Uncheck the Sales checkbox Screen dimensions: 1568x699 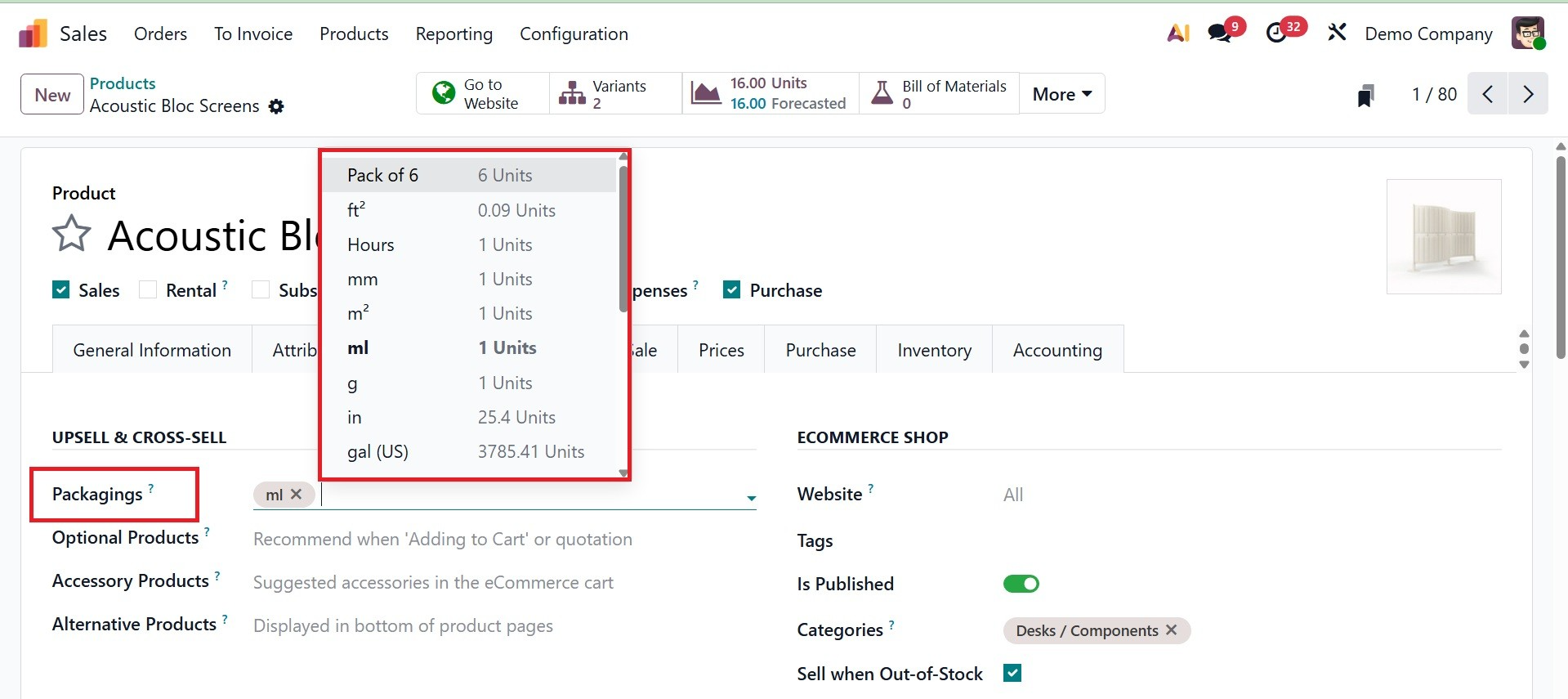(x=61, y=290)
